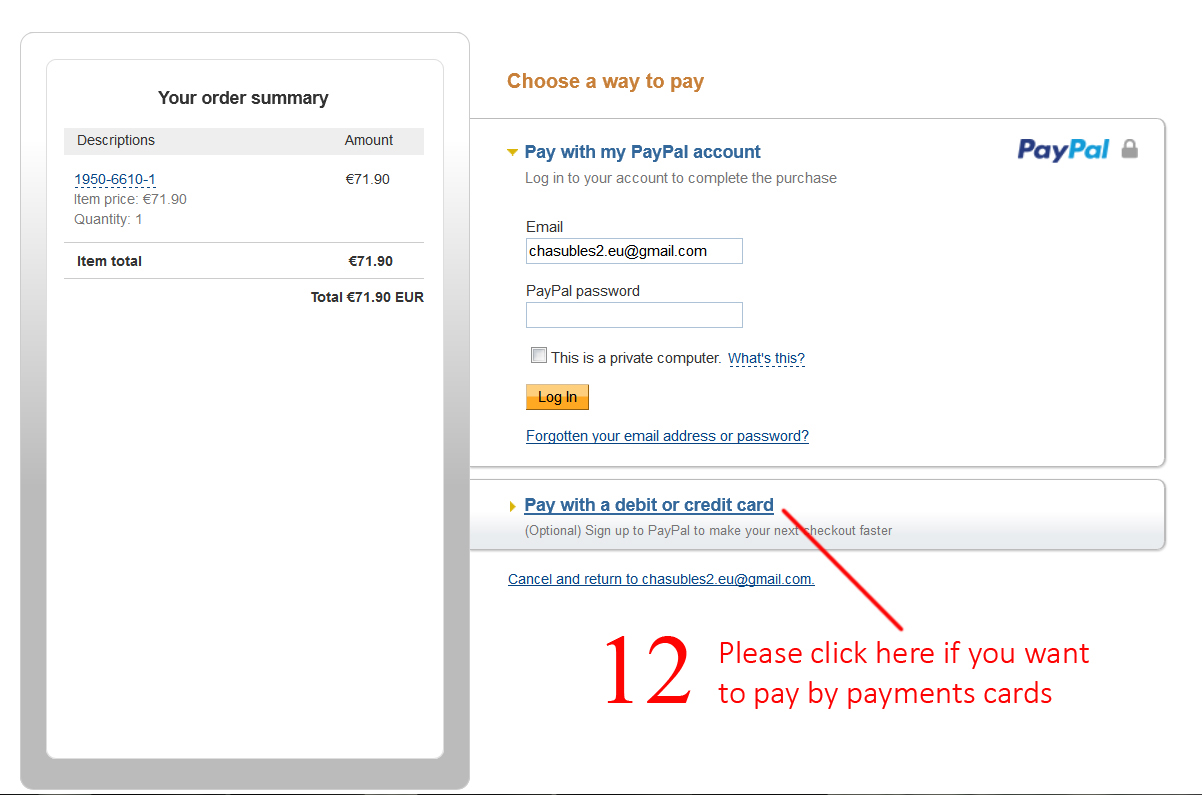
Task: Choose Pay with a debit or credit card
Action: [648, 505]
